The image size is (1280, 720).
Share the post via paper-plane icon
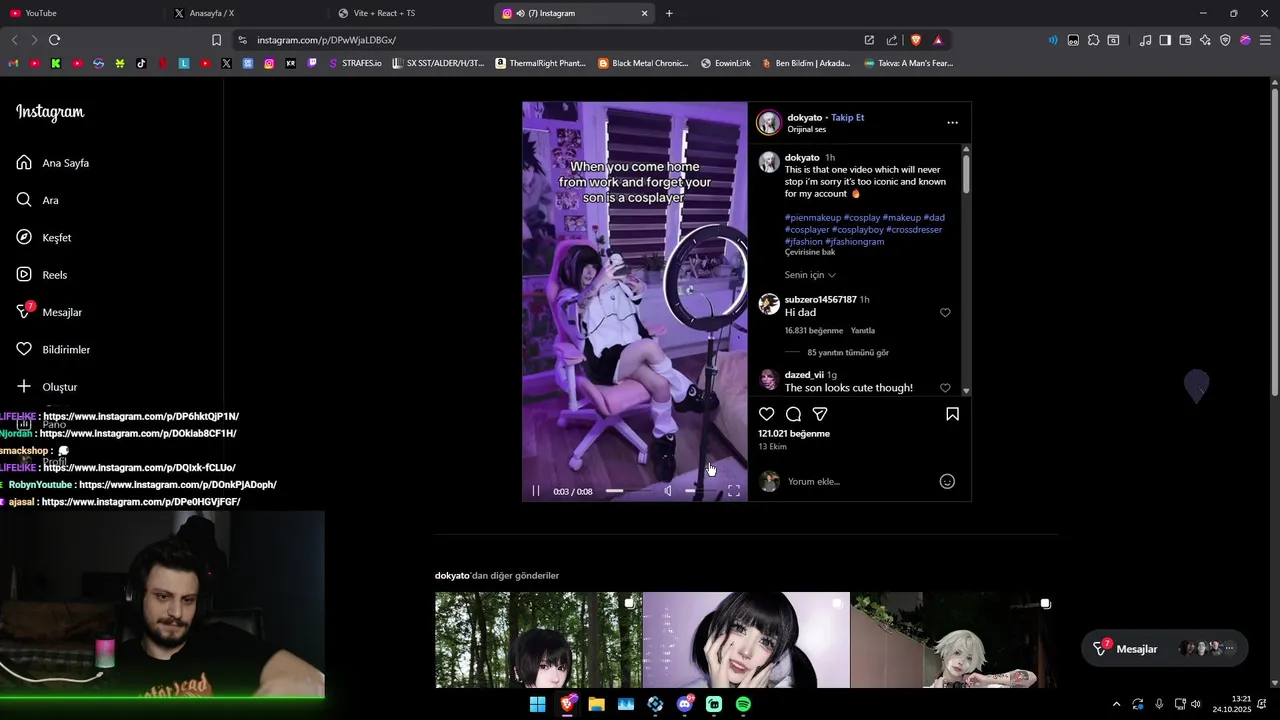click(820, 414)
